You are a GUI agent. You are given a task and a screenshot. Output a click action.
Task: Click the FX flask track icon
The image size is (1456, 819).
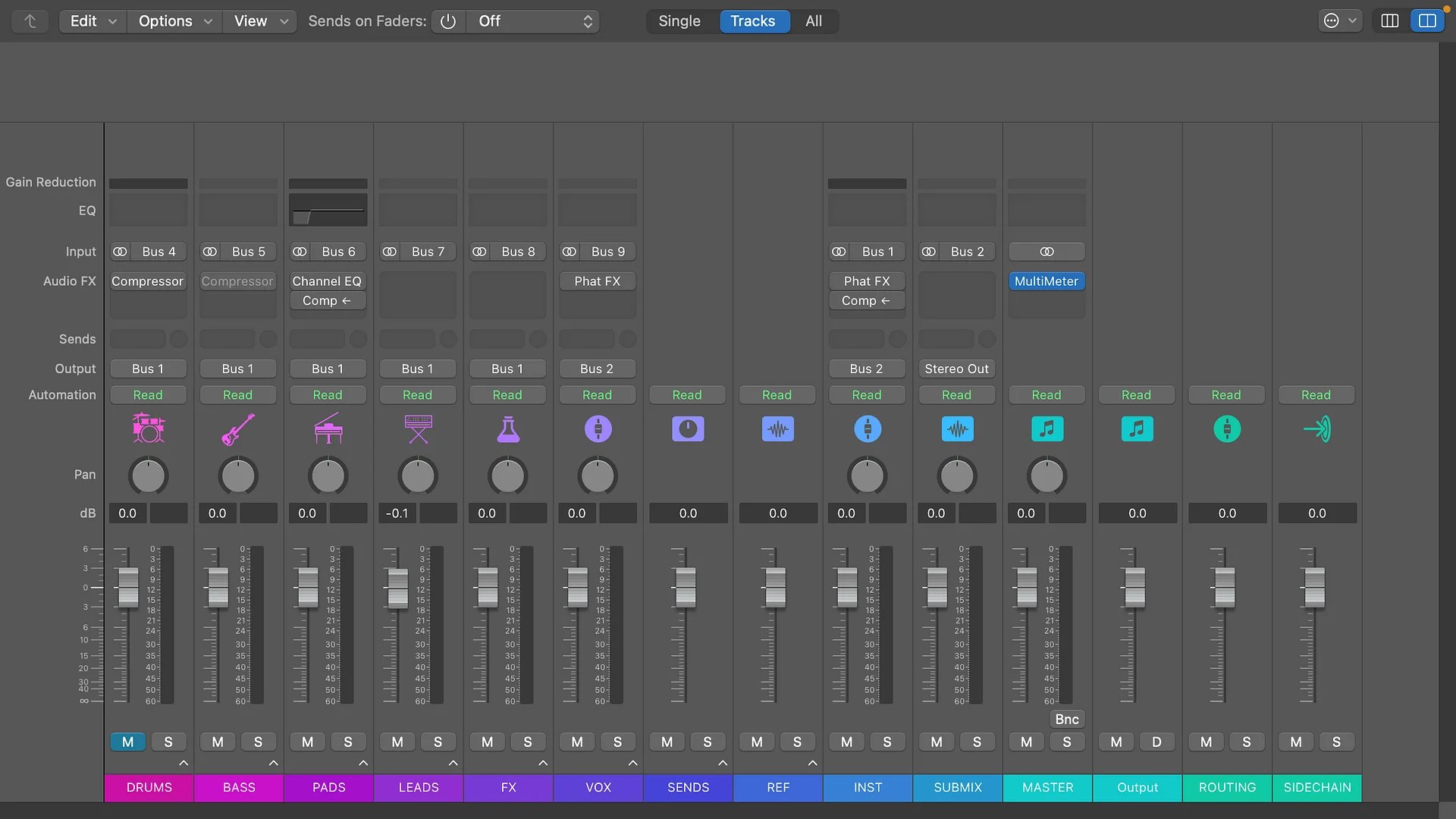508,429
